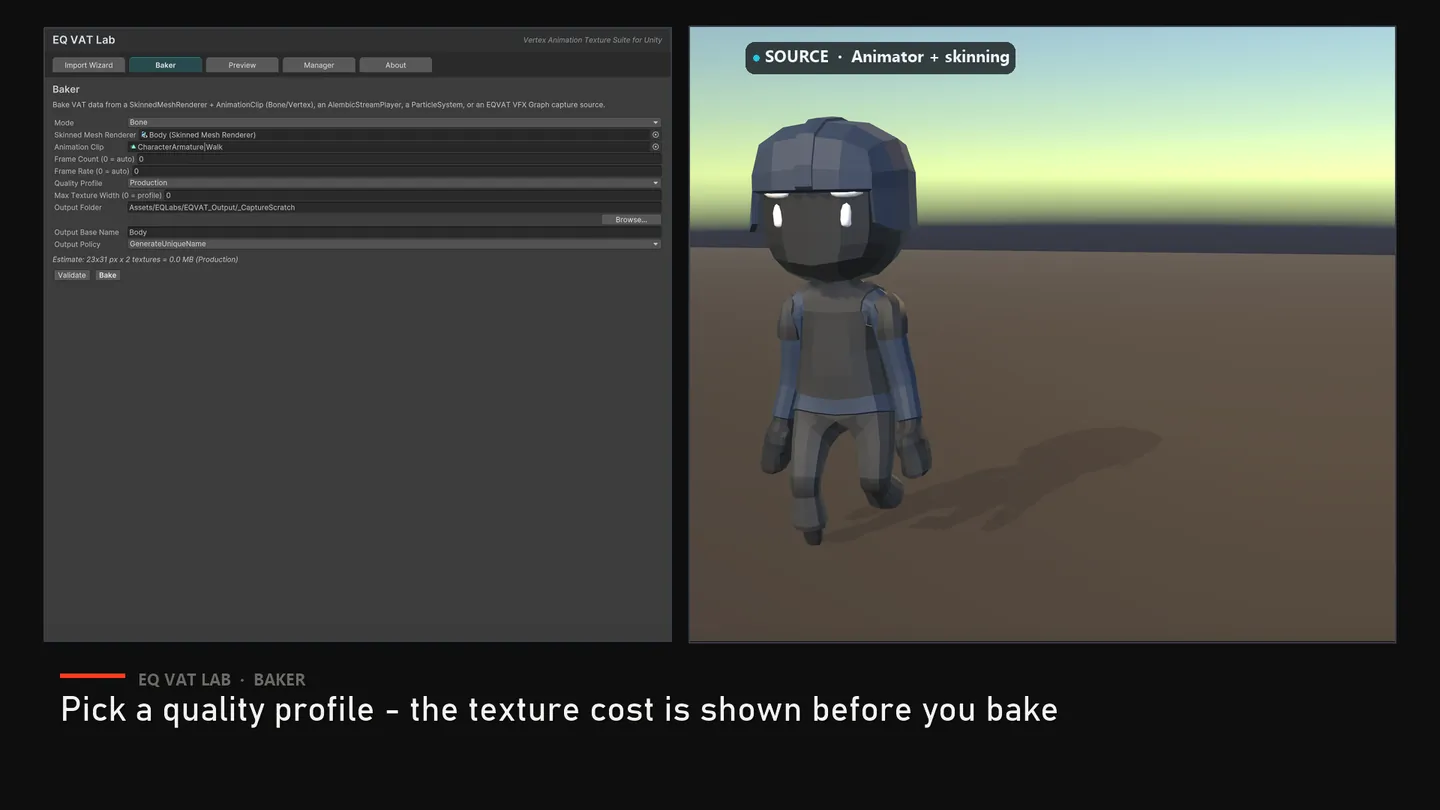Viewport: 1440px width, 810px height.
Task: Click the Output Base Name field
Action: click(394, 232)
